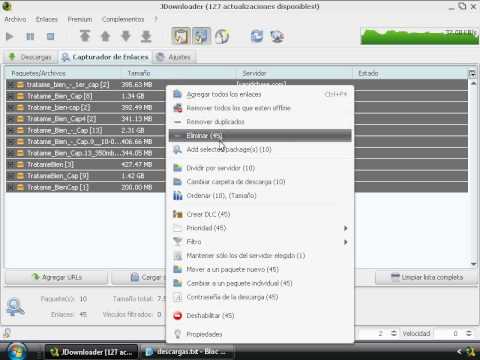Click the reconnect refresh icon
Screen dimensions: 480x360
tap(257, 36)
